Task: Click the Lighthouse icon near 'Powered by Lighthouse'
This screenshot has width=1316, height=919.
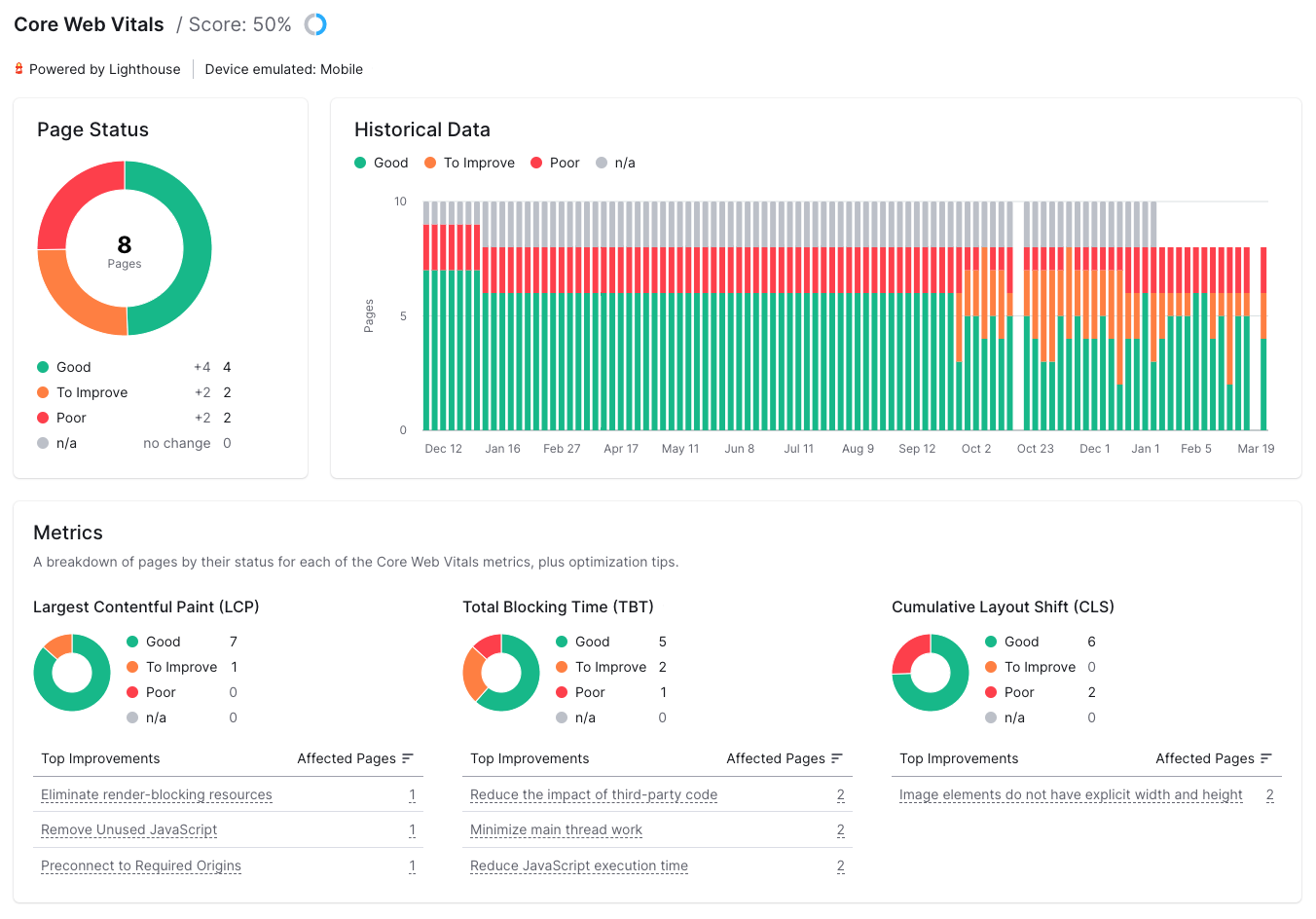Action: point(18,68)
